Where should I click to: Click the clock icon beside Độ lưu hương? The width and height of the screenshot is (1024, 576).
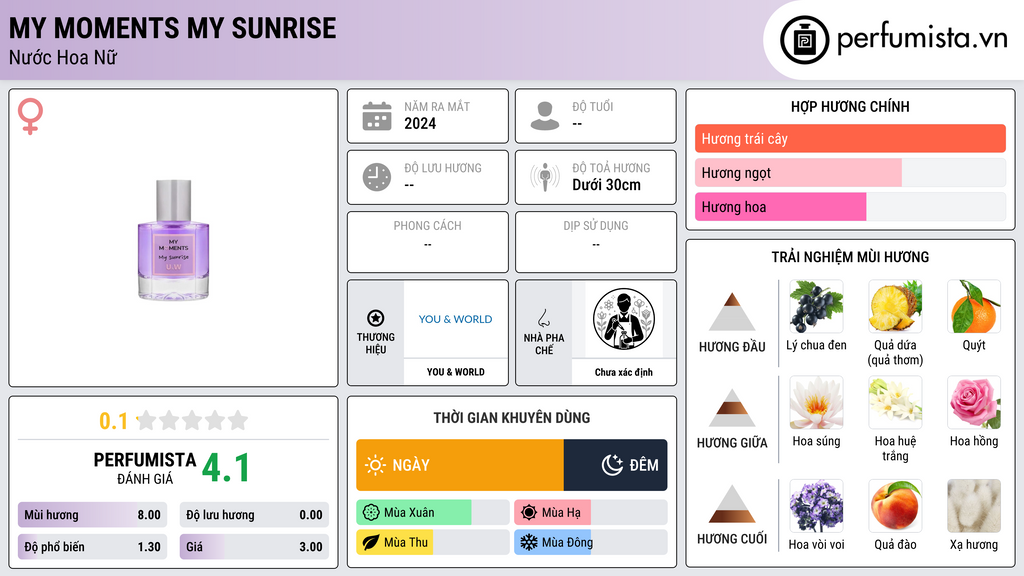(x=377, y=177)
